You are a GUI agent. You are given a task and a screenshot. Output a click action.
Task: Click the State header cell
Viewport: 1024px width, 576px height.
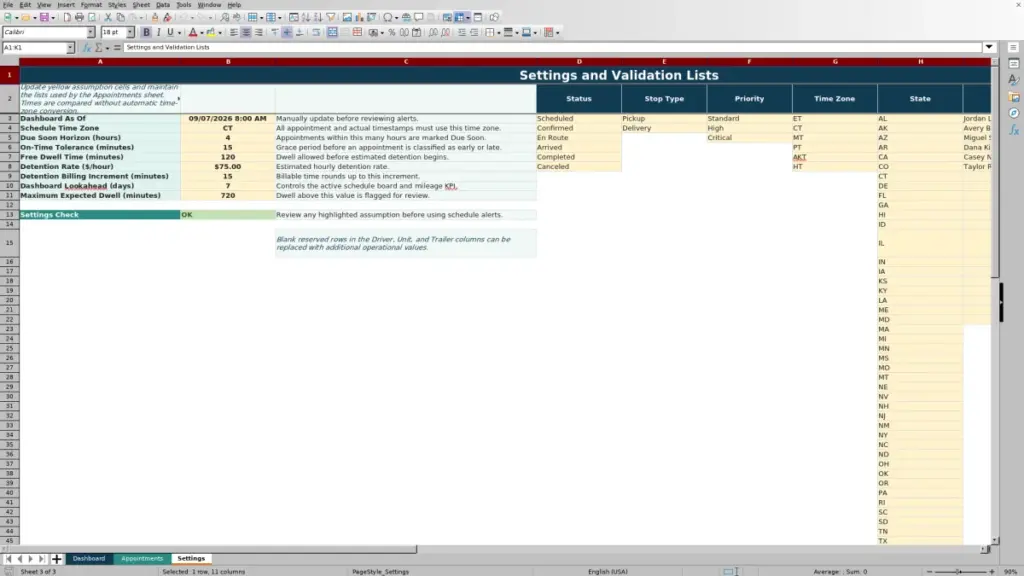coord(920,99)
